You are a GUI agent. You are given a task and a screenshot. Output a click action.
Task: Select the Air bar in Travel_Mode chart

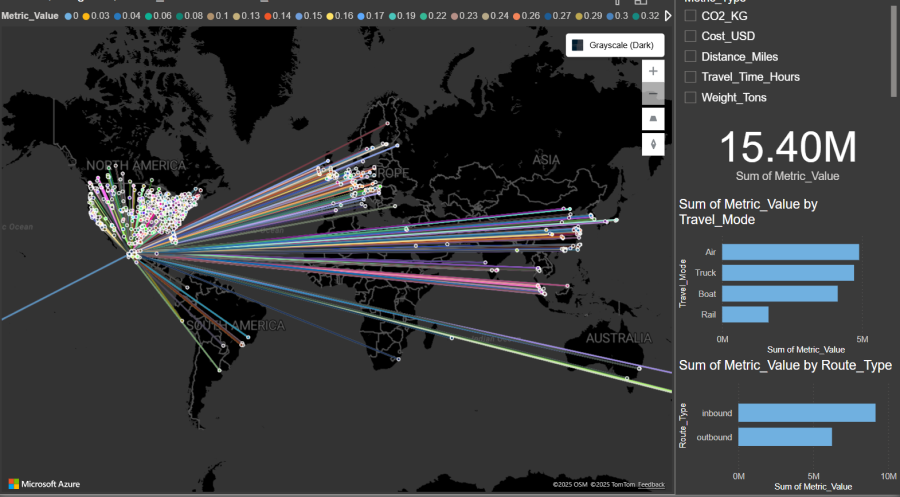(x=790, y=252)
